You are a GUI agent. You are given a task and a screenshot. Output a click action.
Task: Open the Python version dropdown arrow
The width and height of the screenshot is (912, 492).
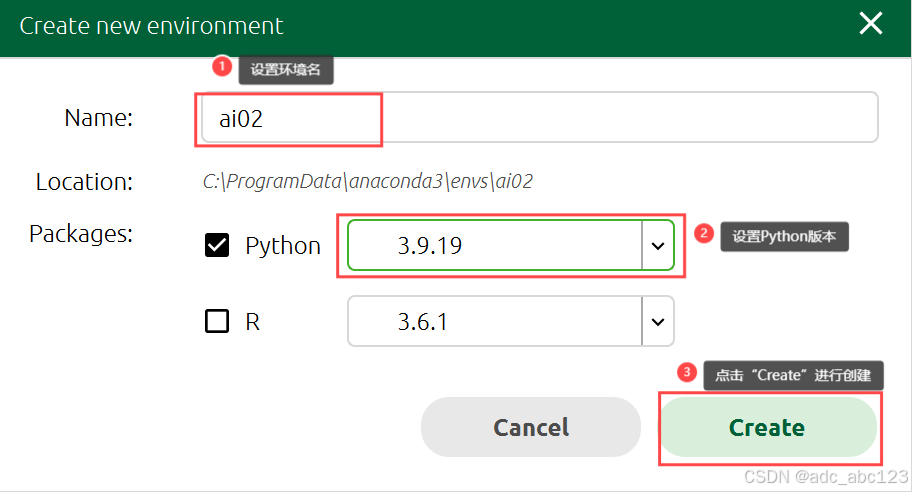click(658, 245)
